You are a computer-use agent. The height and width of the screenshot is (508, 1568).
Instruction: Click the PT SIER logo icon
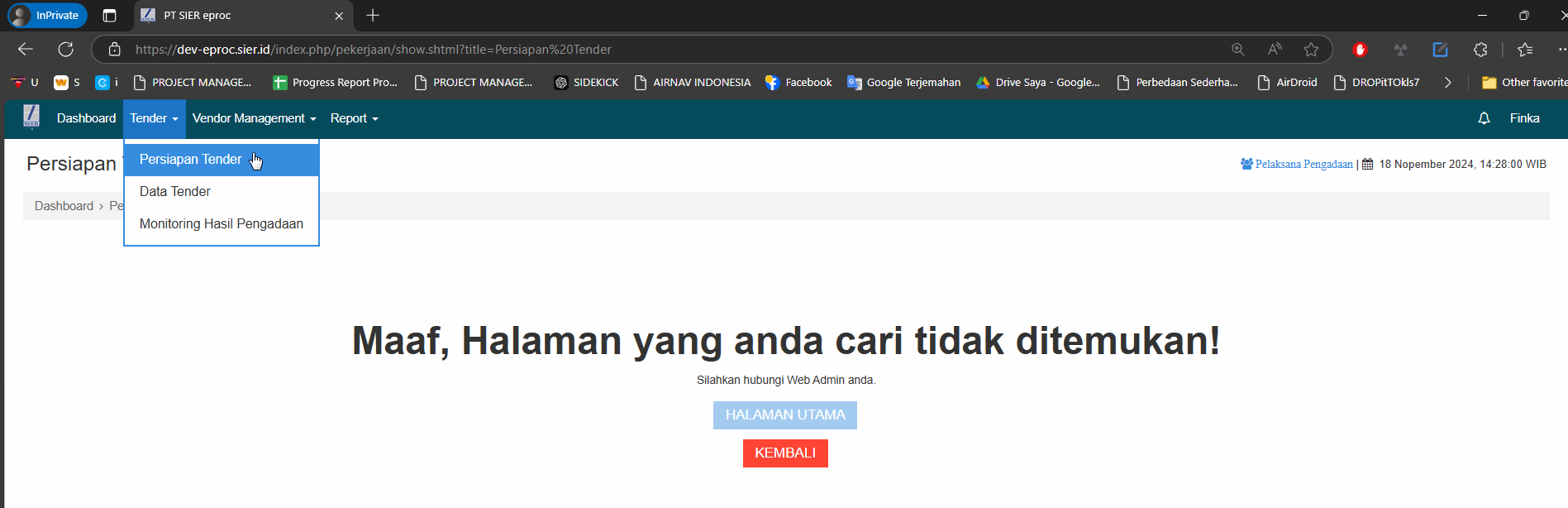31,117
